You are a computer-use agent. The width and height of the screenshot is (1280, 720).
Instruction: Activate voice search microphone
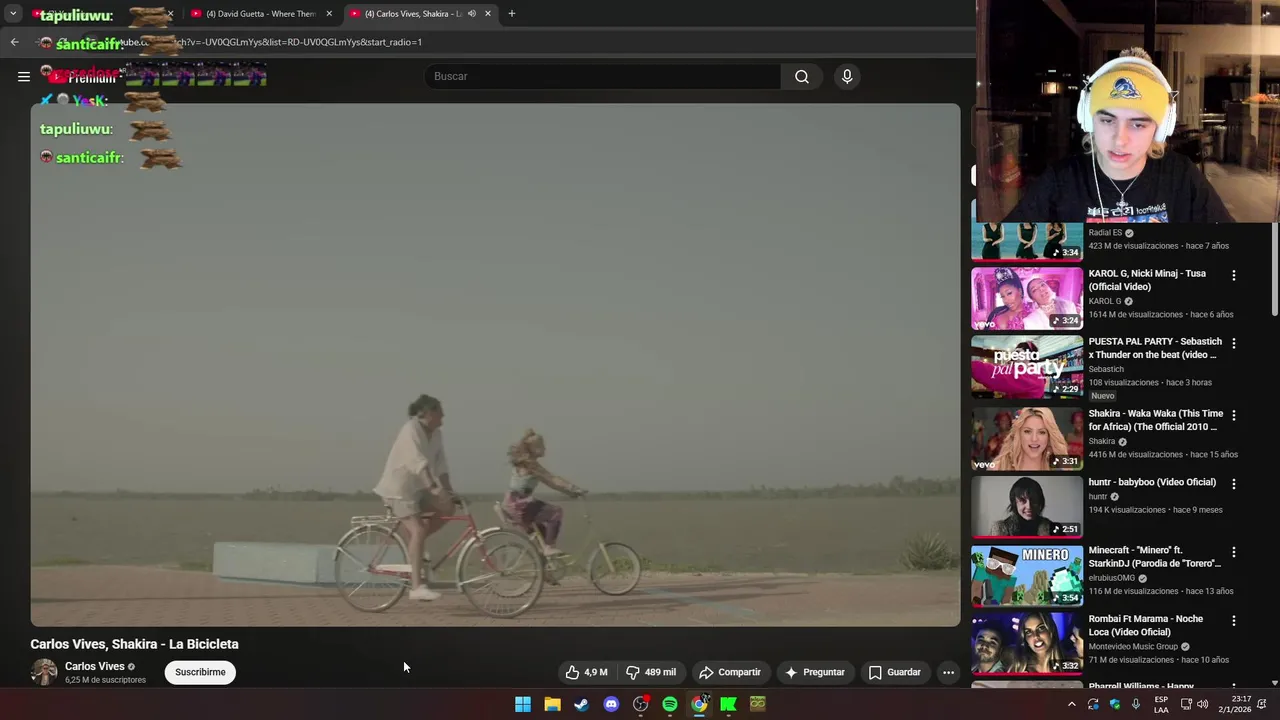click(847, 76)
